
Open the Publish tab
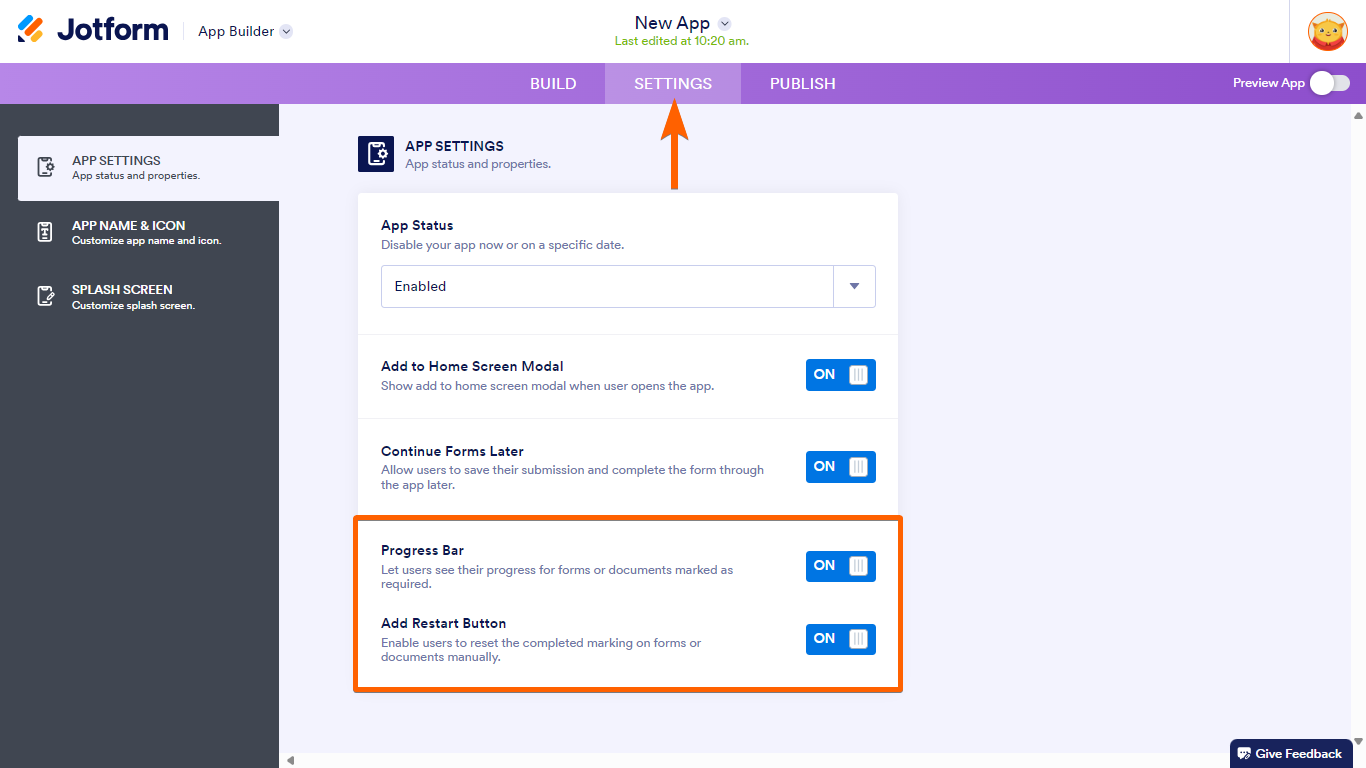[802, 84]
